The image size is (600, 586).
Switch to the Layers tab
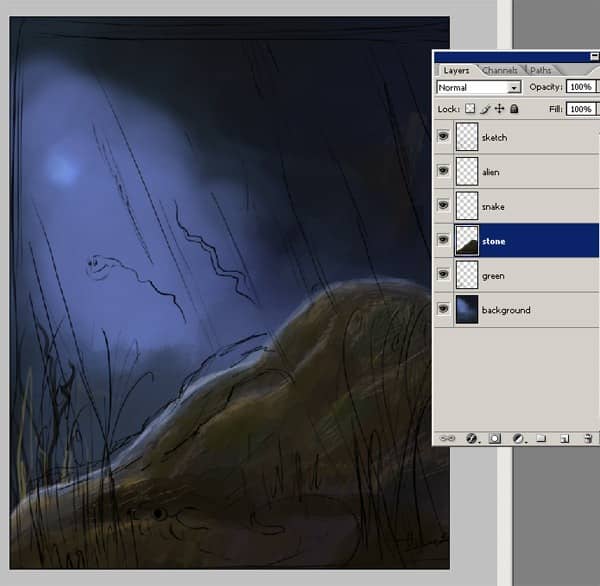tap(456, 70)
